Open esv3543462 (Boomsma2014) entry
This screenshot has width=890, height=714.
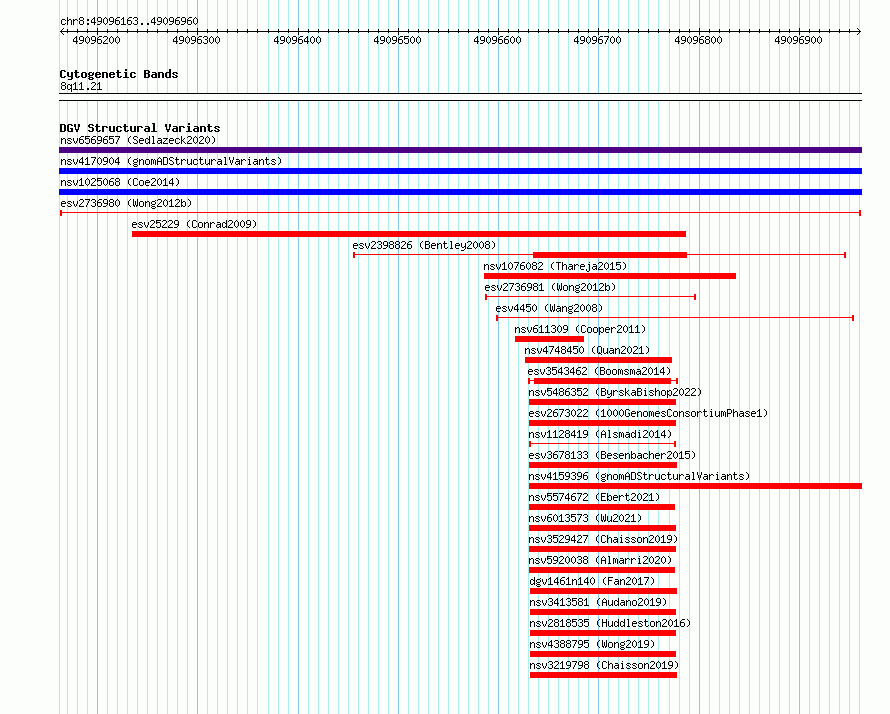[599, 371]
